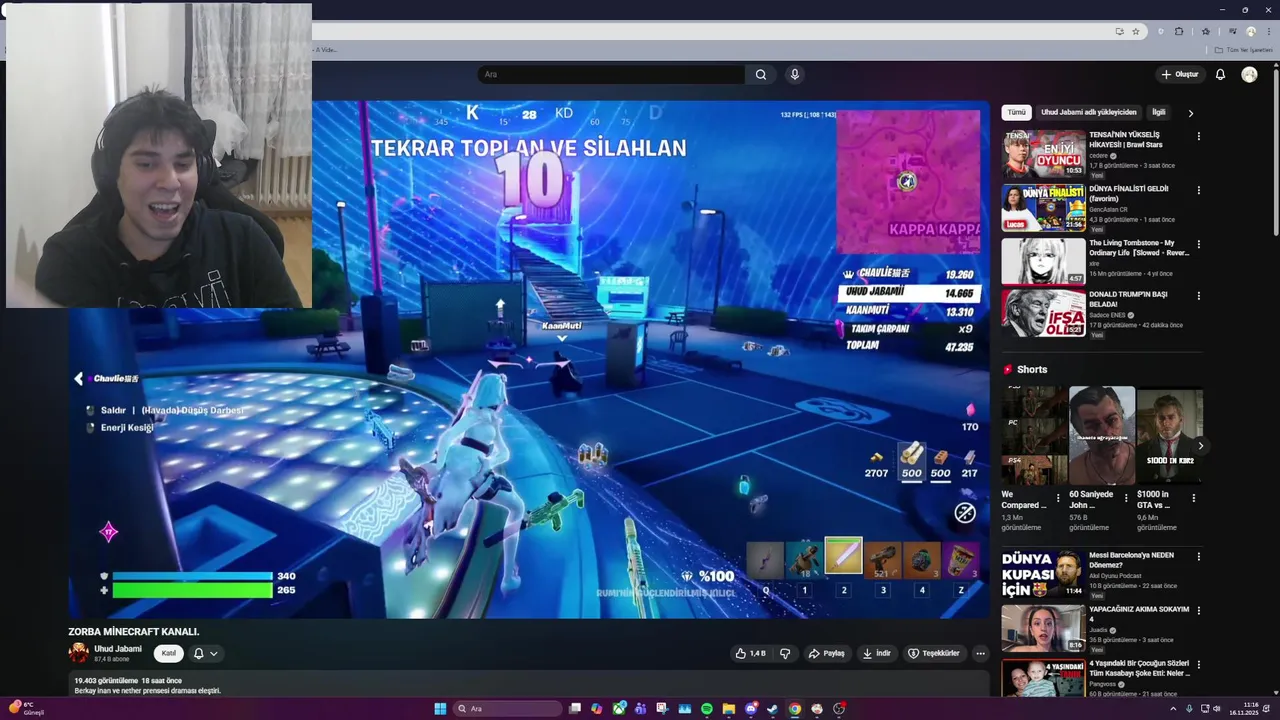Open options for '60 Saniyede John' short

click(1126, 497)
